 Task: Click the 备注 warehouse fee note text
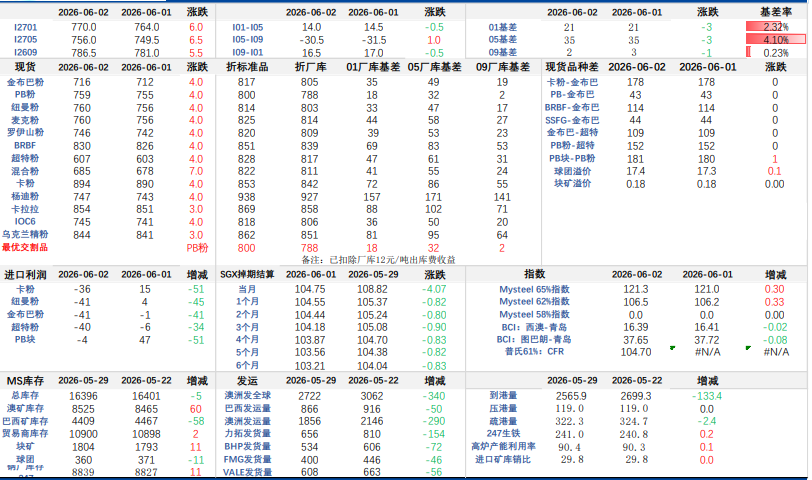(x=379, y=259)
